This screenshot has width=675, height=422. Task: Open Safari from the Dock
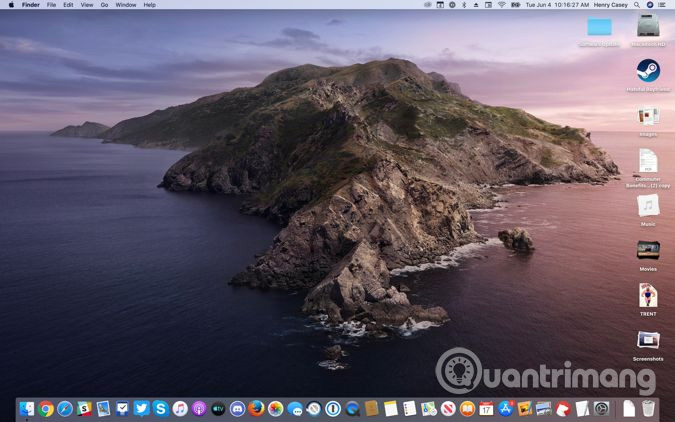(65, 408)
